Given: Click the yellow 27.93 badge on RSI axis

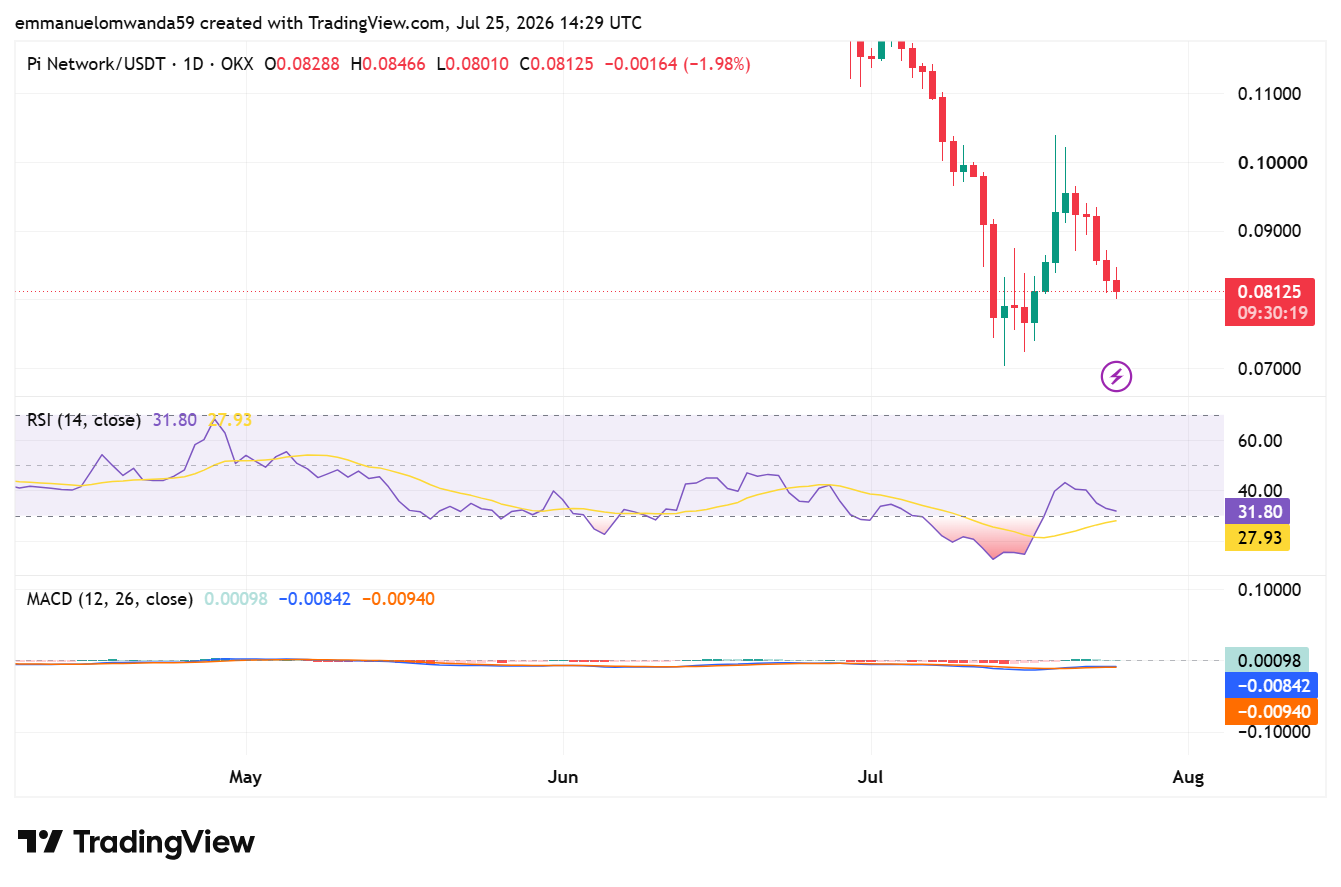Looking at the screenshot, I should tap(1257, 538).
